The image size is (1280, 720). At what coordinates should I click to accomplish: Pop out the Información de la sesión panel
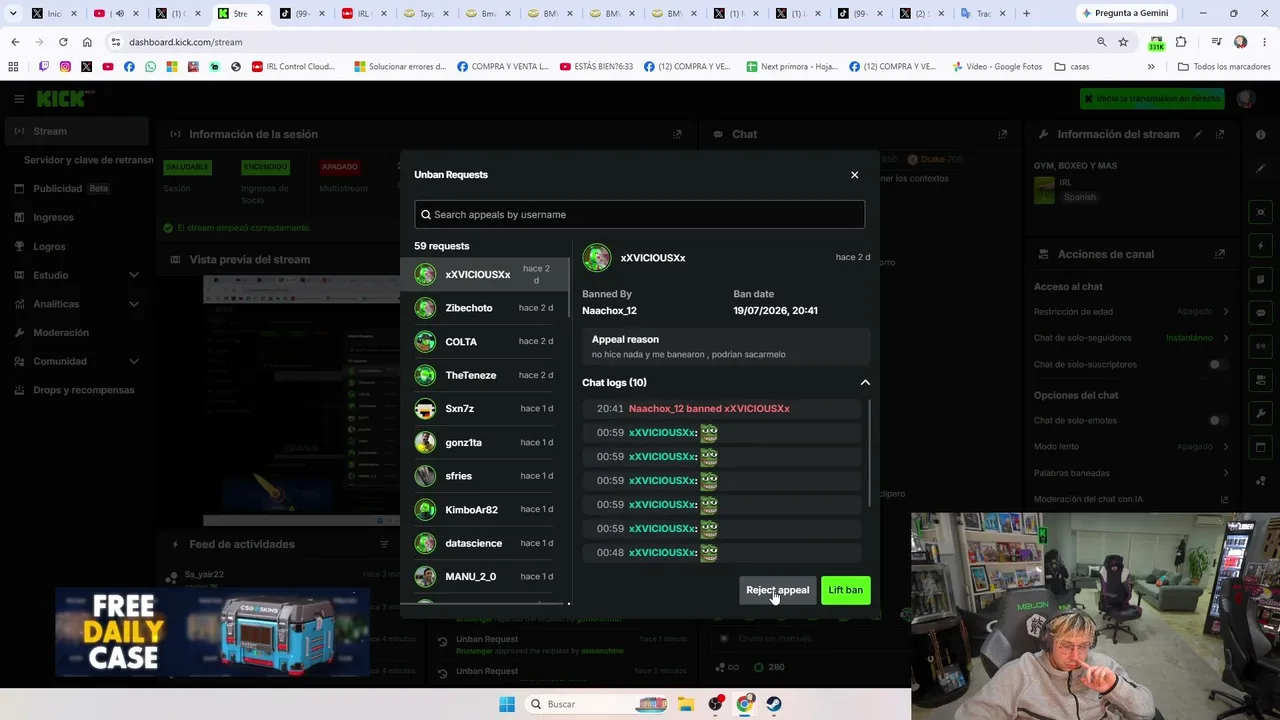pos(677,134)
